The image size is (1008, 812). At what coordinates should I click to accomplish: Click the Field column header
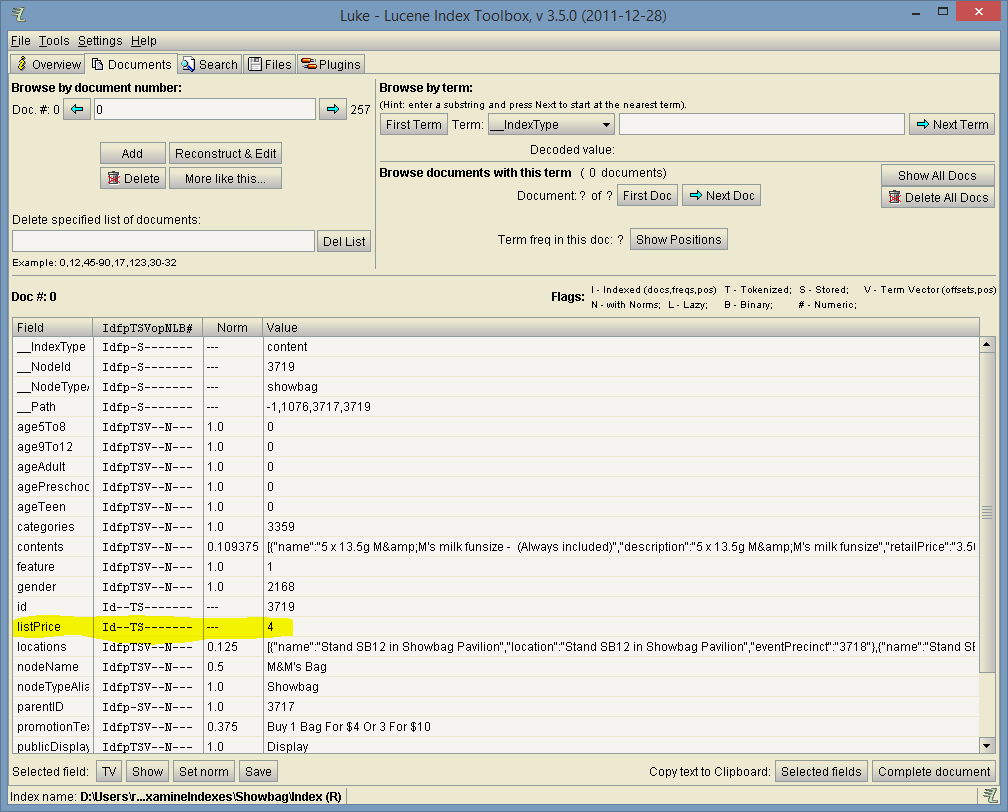click(x=52, y=327)
